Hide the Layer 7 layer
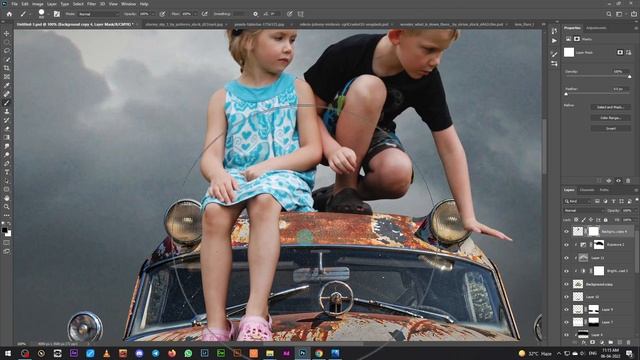Viewport: 640px width, 360px height. pyautogui.click(x=567, y=322)
